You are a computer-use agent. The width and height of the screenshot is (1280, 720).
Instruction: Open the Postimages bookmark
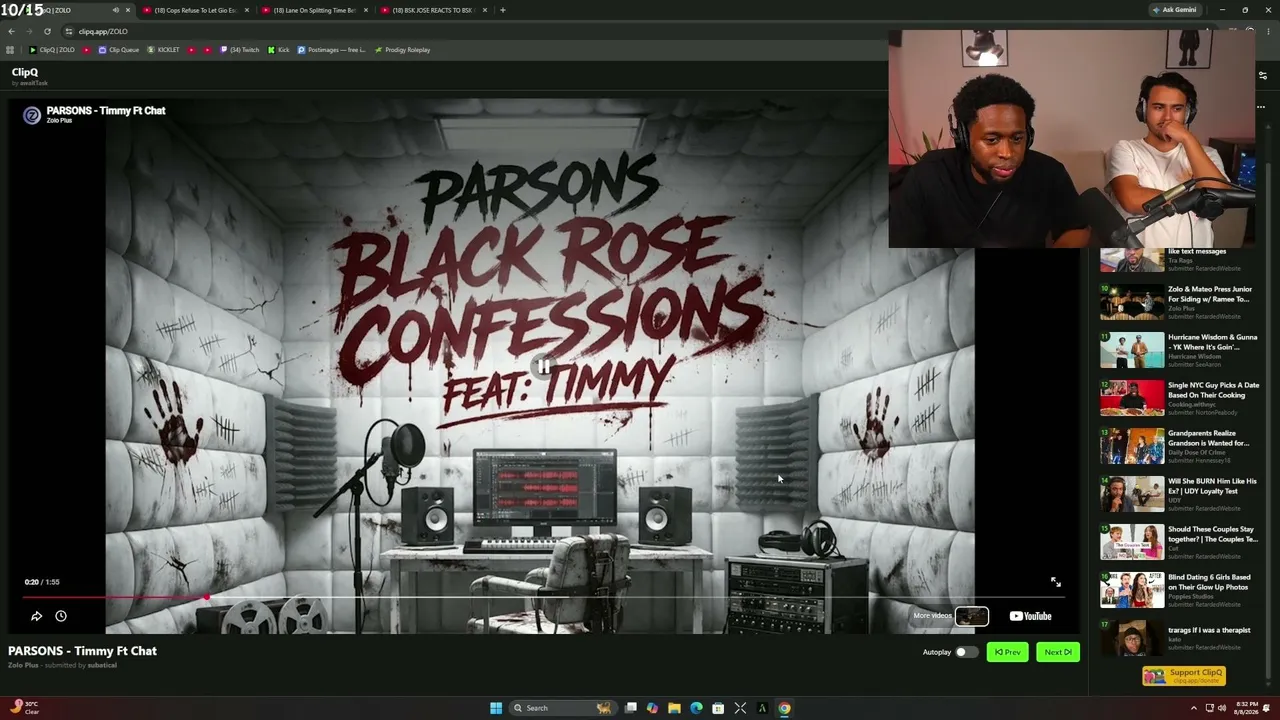[x=331, y=50]
